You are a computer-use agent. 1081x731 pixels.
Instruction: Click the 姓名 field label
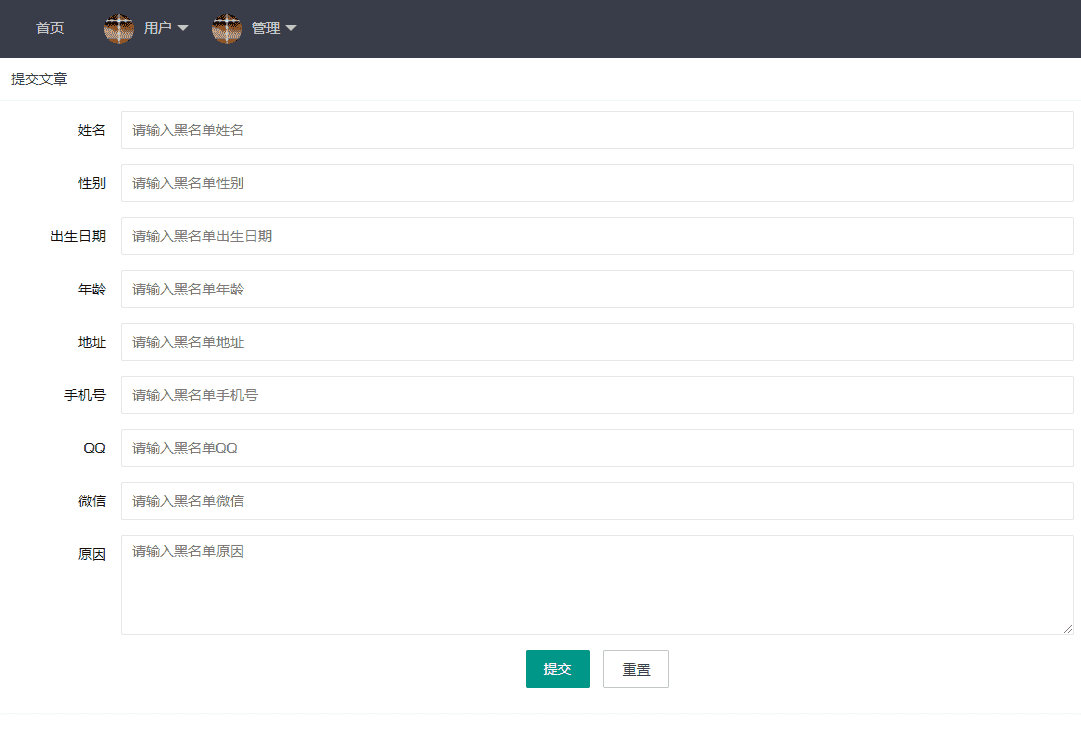tap(92, 130)
